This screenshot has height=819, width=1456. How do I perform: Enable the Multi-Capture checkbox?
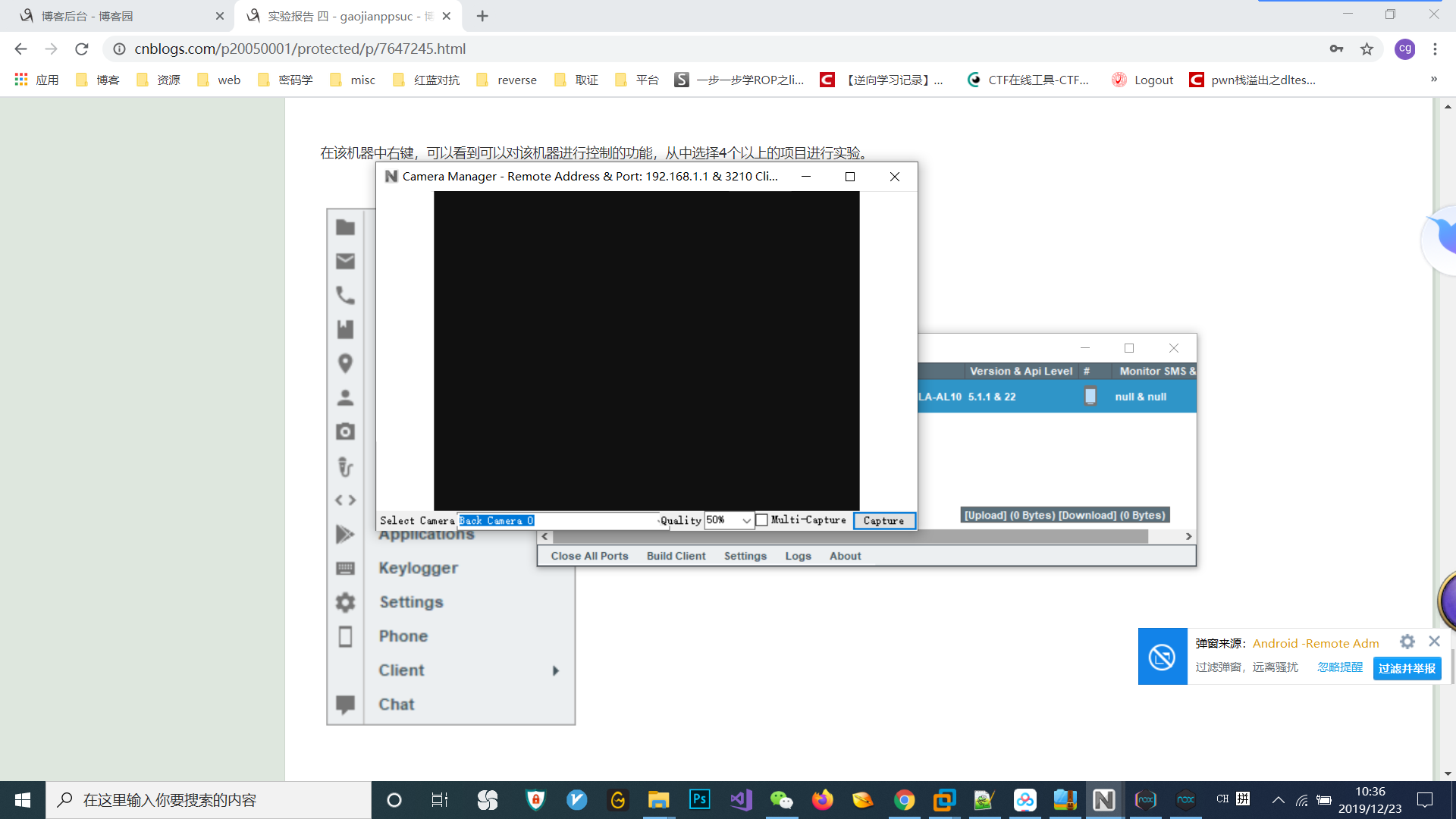point(762,520)
